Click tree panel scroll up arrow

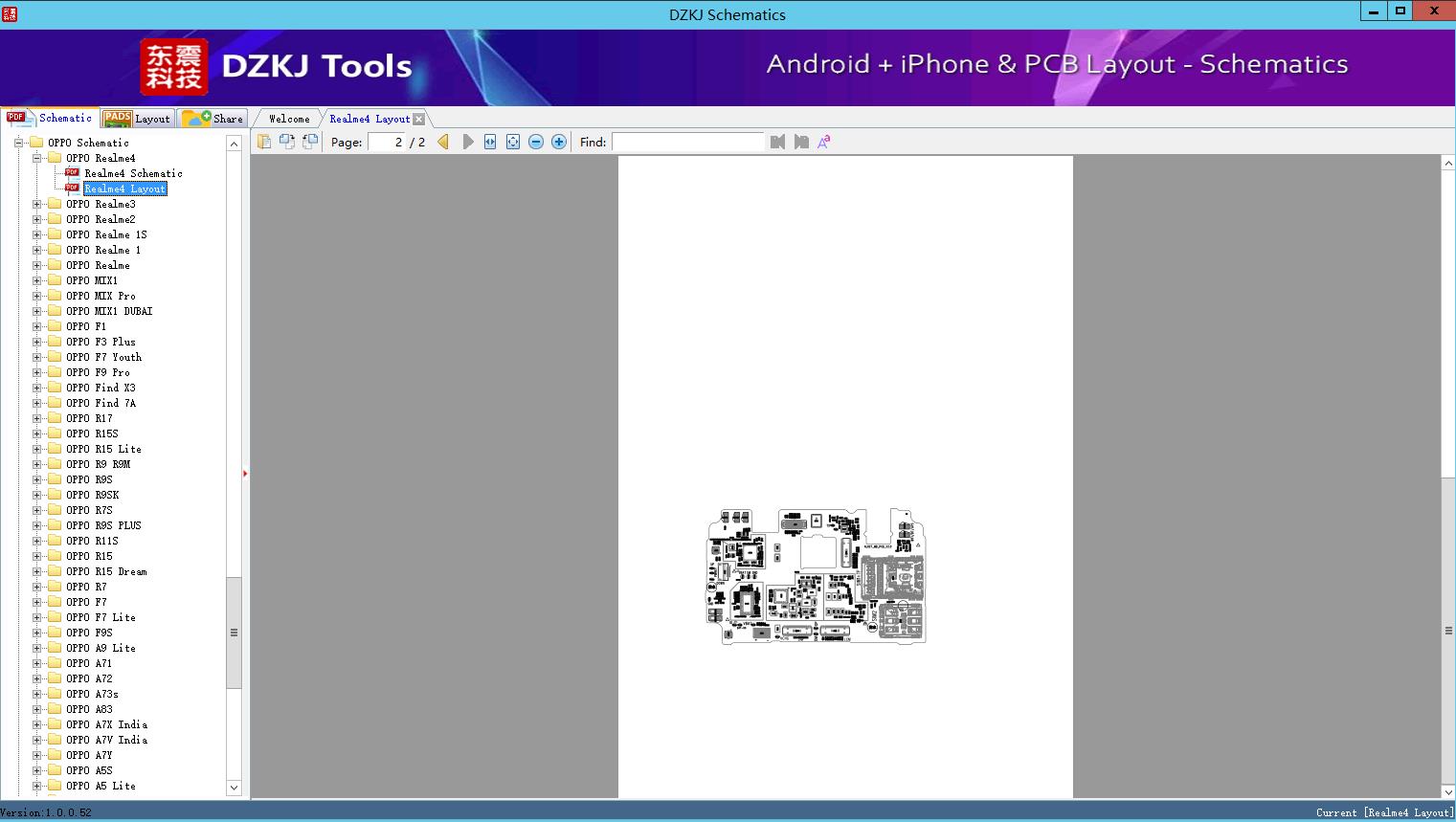click(x=234, y=144)
